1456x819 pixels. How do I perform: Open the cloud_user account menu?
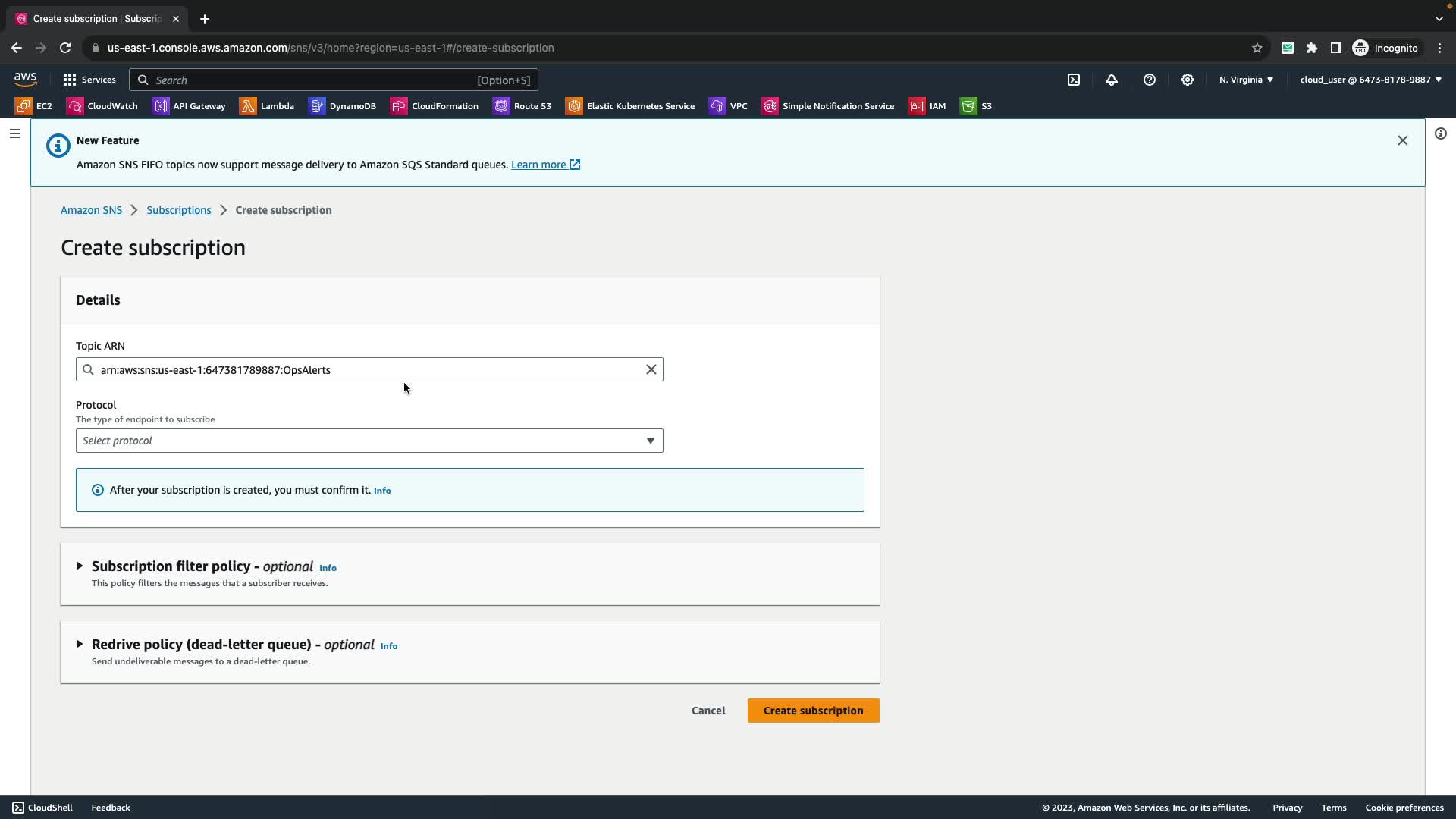1370,80
